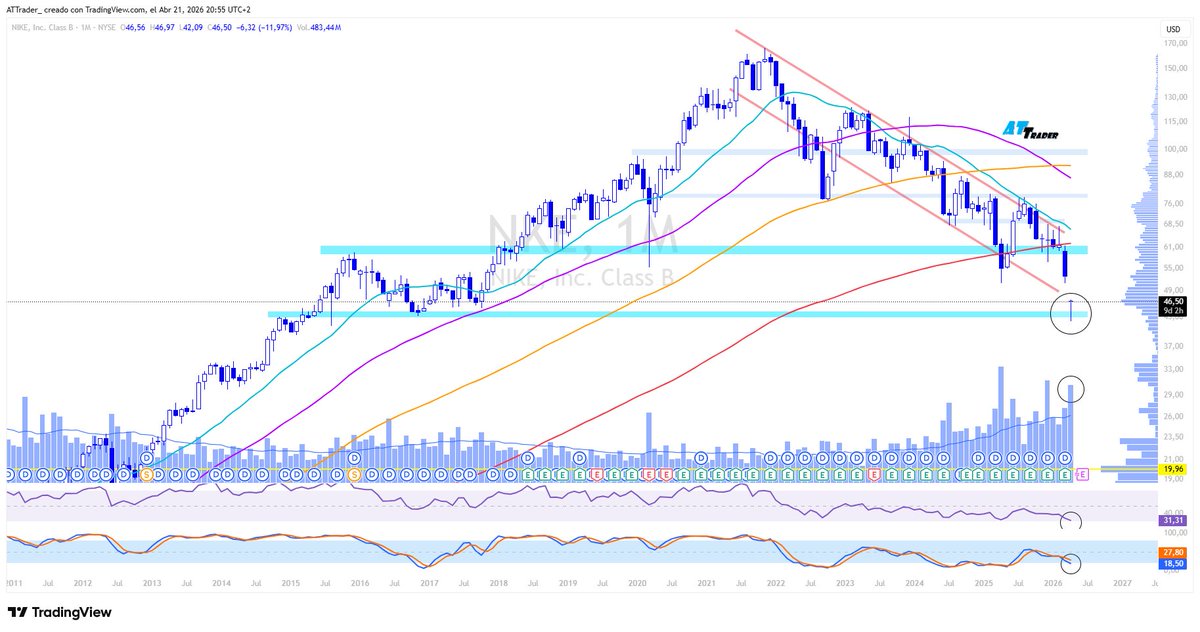
Task: Click the current price label 46,50
Action: pos(1173,300)
